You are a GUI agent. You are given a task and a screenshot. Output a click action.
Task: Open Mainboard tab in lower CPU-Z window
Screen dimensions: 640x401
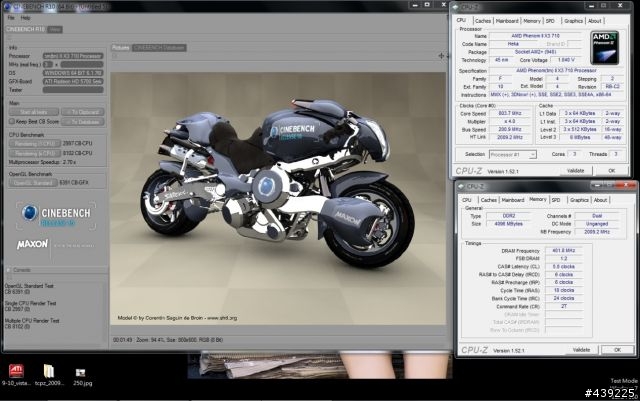click(x=513, y=200)
